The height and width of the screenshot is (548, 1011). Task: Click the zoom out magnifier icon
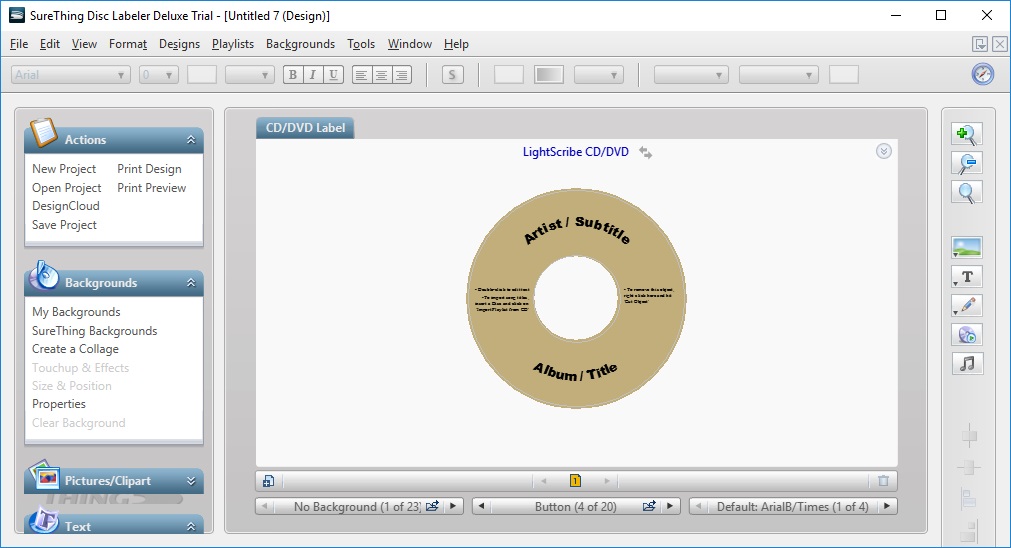(x=966, y=163)
